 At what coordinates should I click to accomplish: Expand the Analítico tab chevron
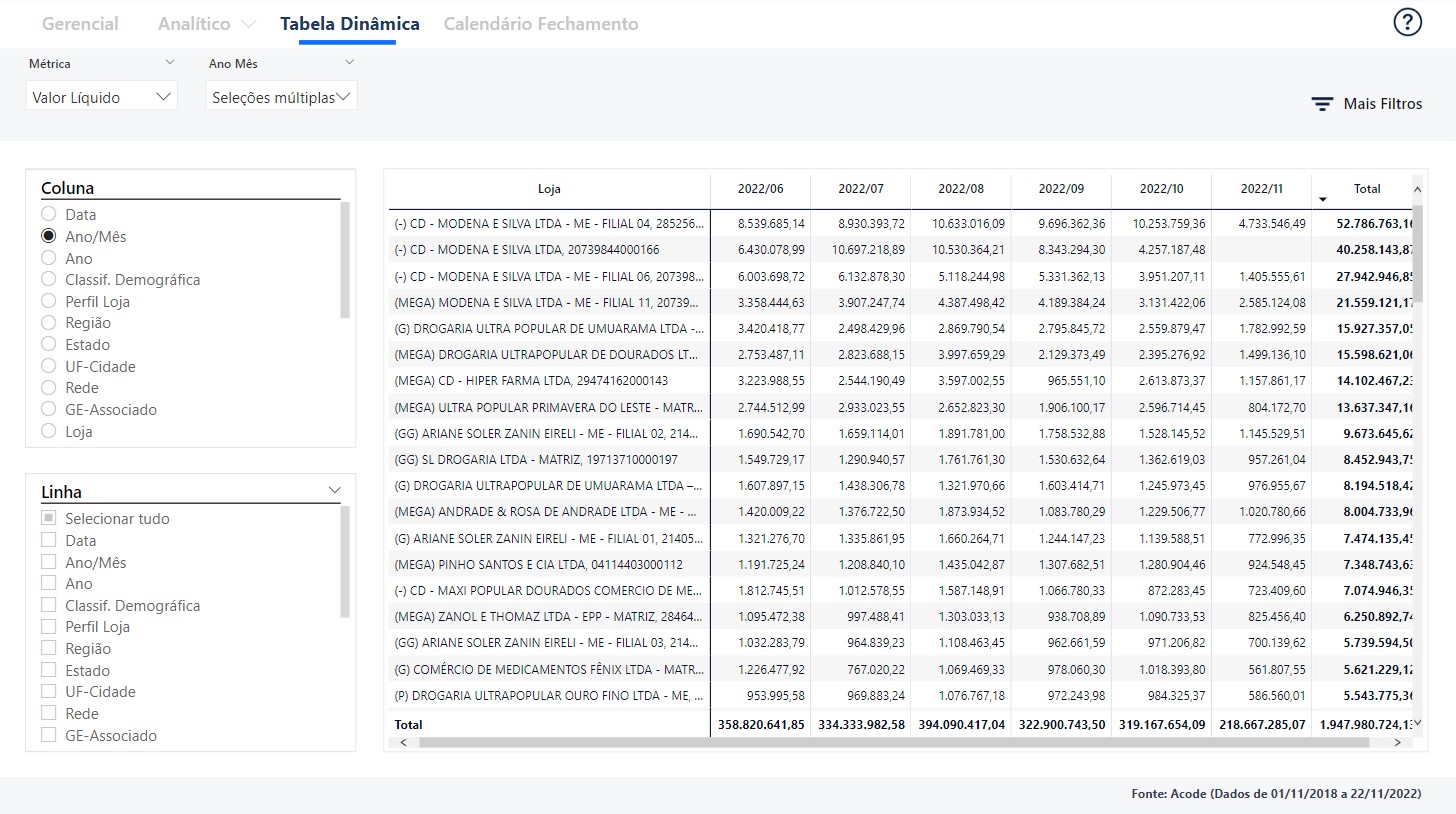[x=249, y=24]
